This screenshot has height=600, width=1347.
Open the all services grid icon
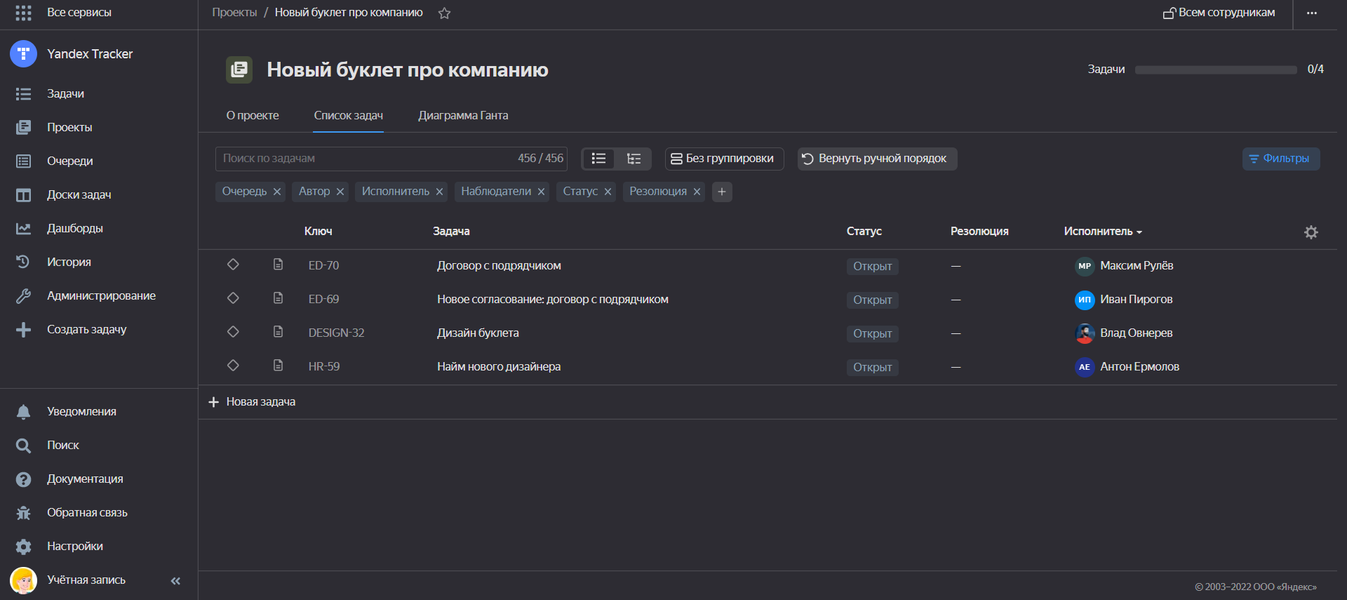coord(23,13)
